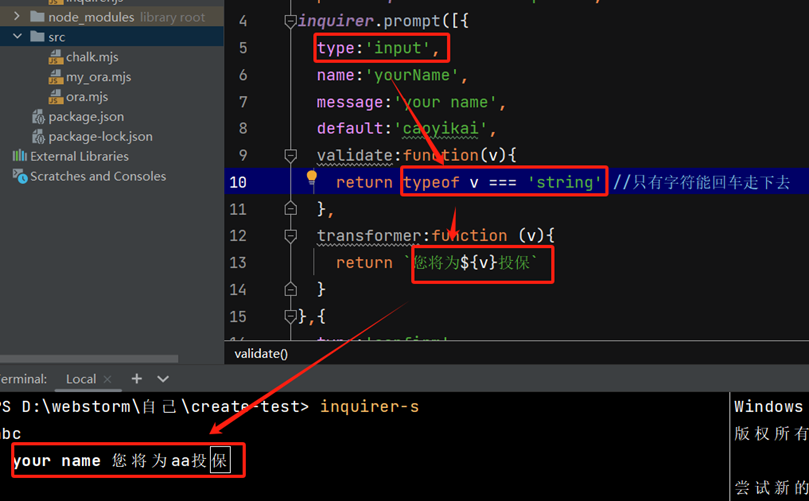
Task: Click the my_ora.mjs JS file icon
Action: pyautogui.click(x=56, y=77)
